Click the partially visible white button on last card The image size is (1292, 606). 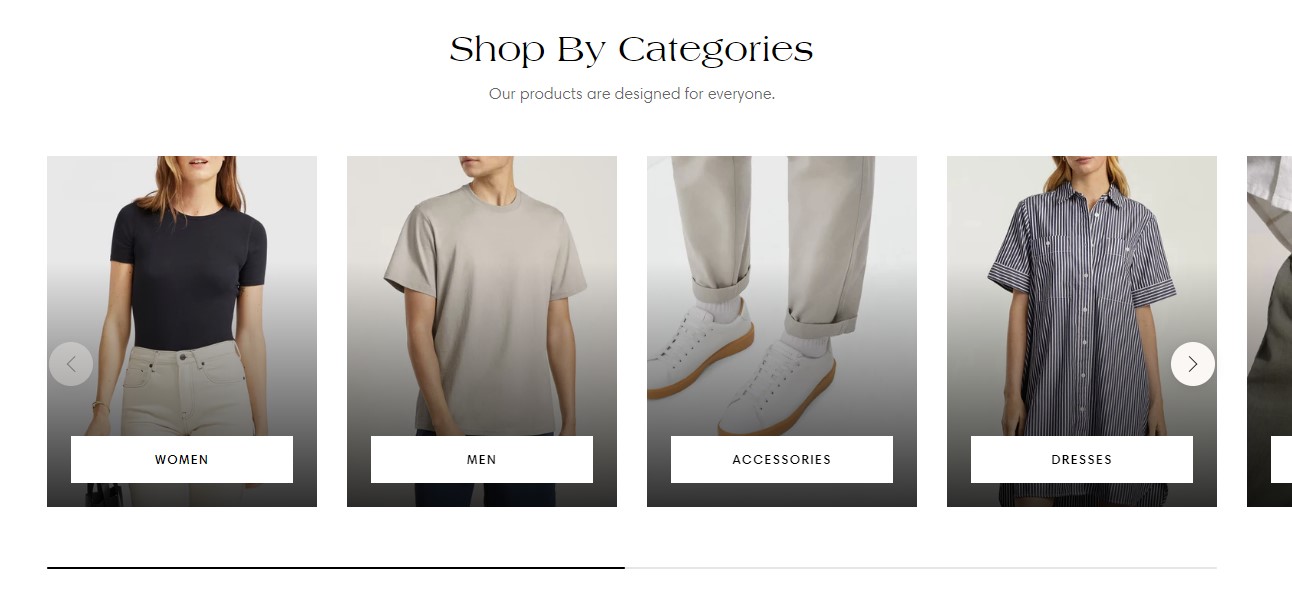click(1281, 459)
